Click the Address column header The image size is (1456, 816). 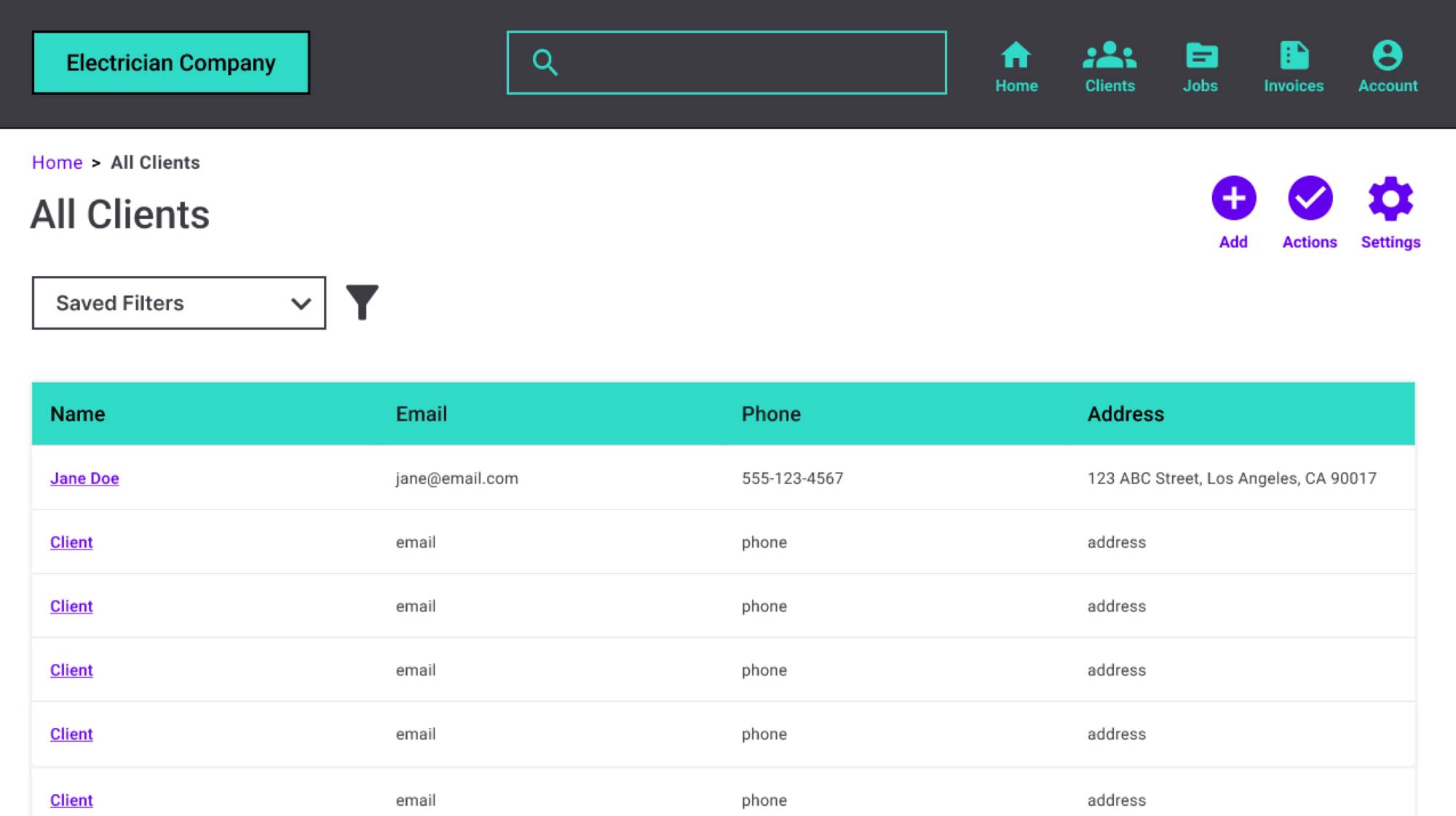pos(1125,414)
